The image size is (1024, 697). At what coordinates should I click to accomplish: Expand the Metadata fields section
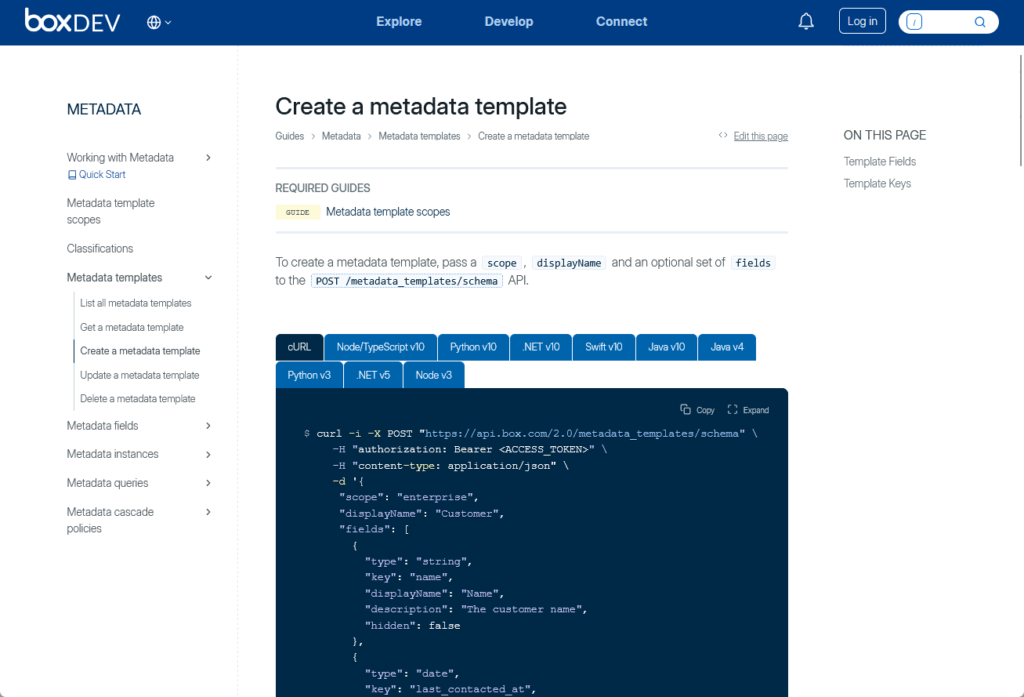(208, 426)
